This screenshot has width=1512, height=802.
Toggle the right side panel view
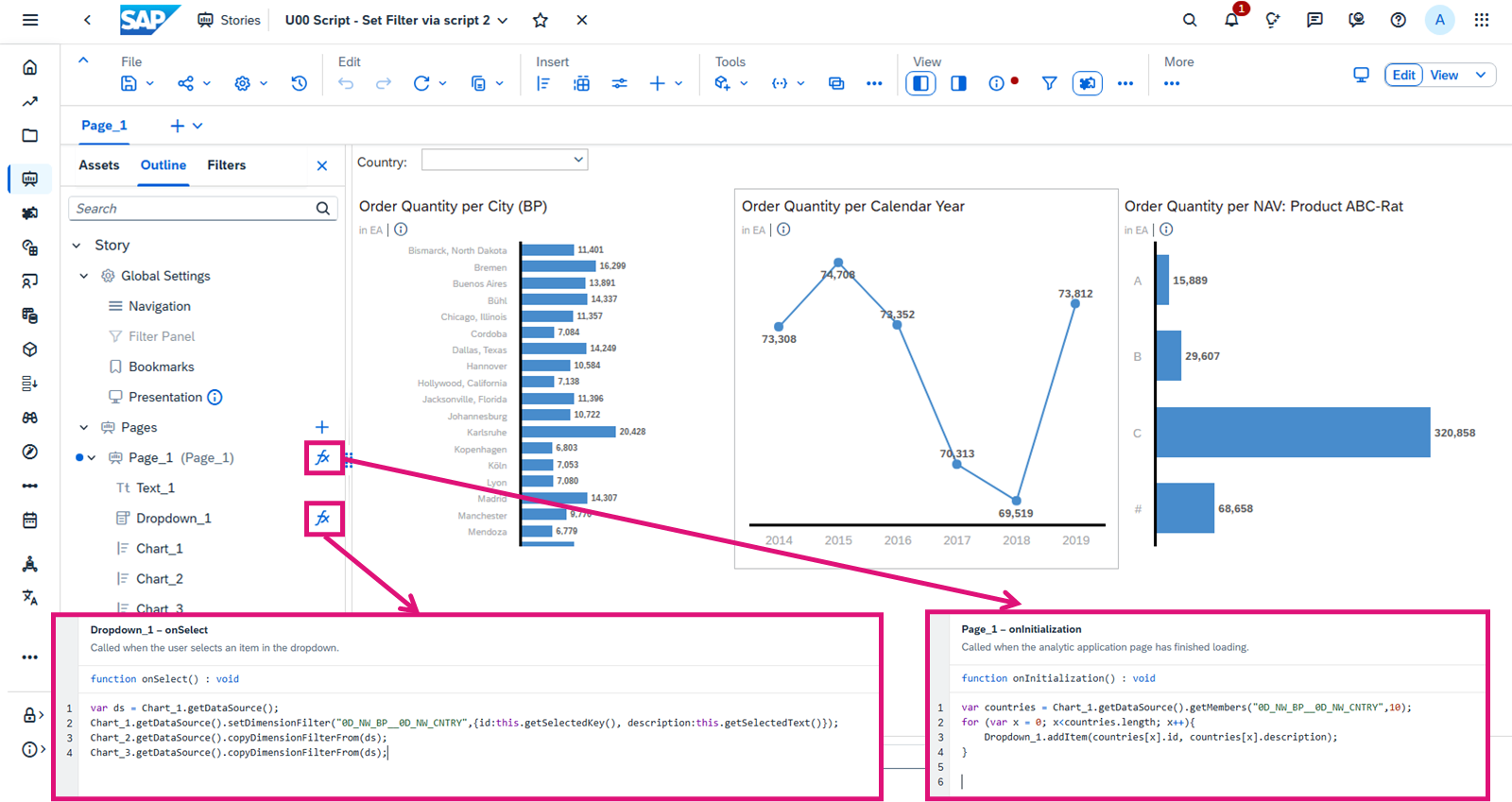[958, 83]
